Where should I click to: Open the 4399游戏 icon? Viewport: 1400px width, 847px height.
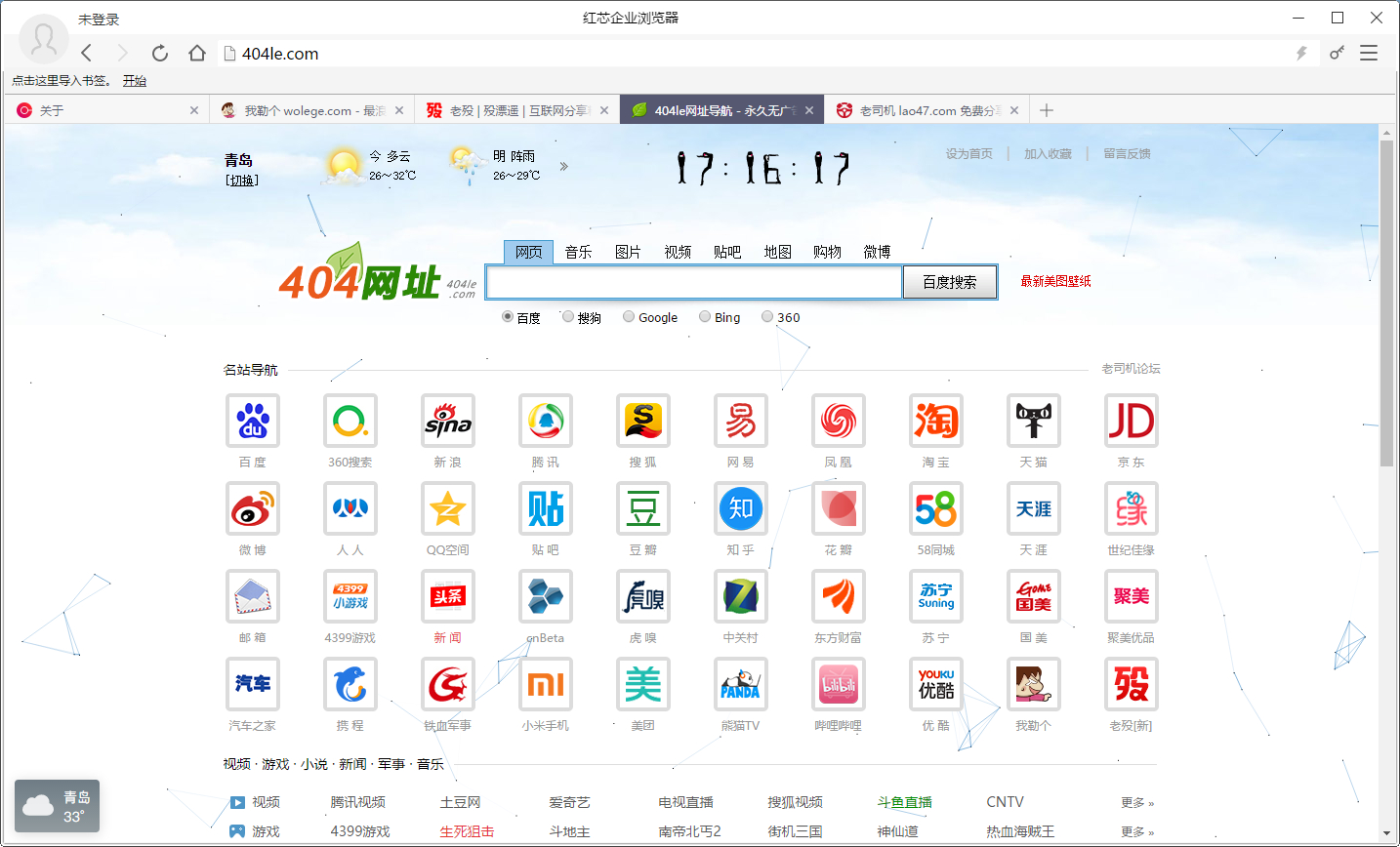[350, 596]
